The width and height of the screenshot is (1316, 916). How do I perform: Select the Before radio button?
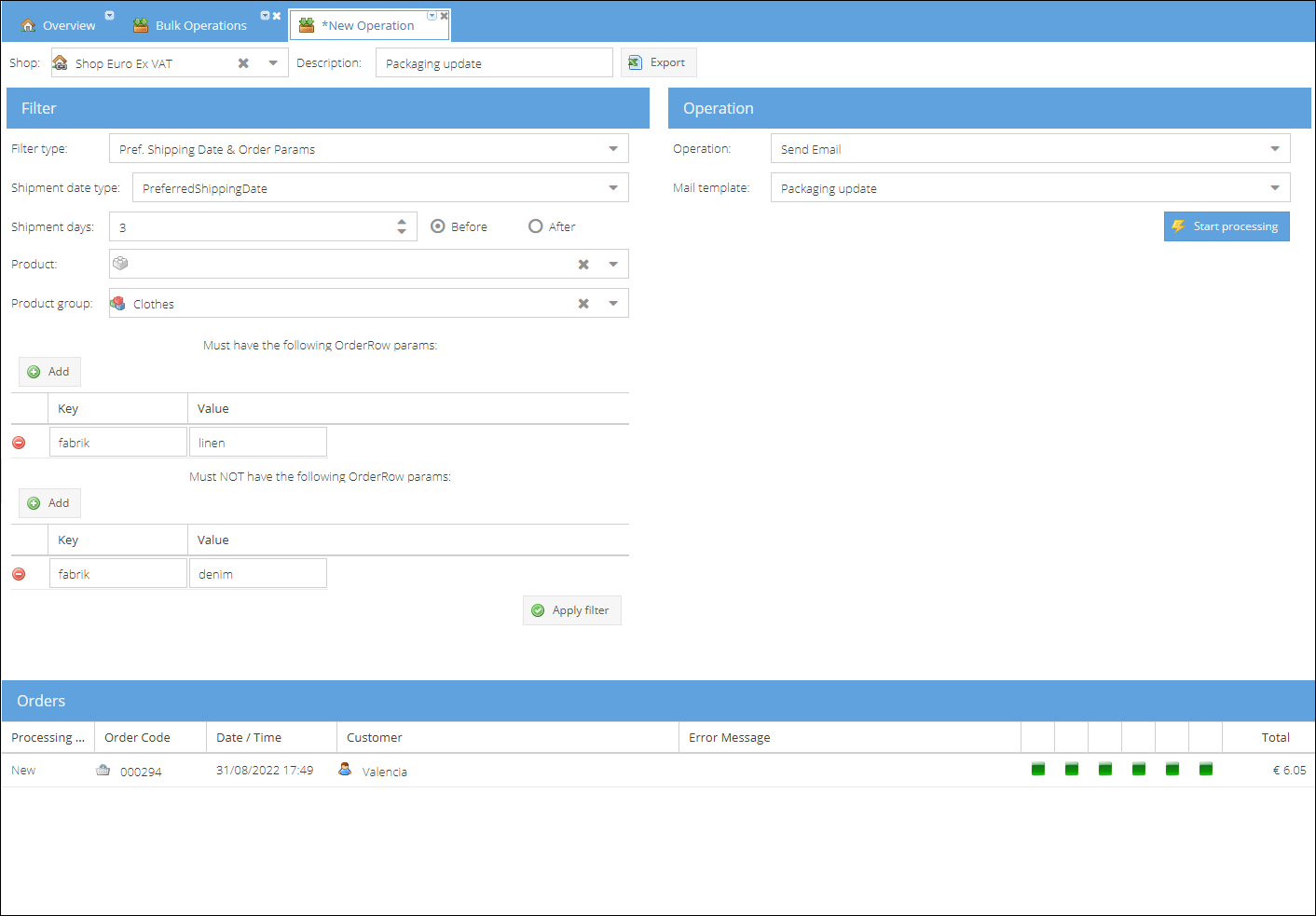tap(438, 226)
